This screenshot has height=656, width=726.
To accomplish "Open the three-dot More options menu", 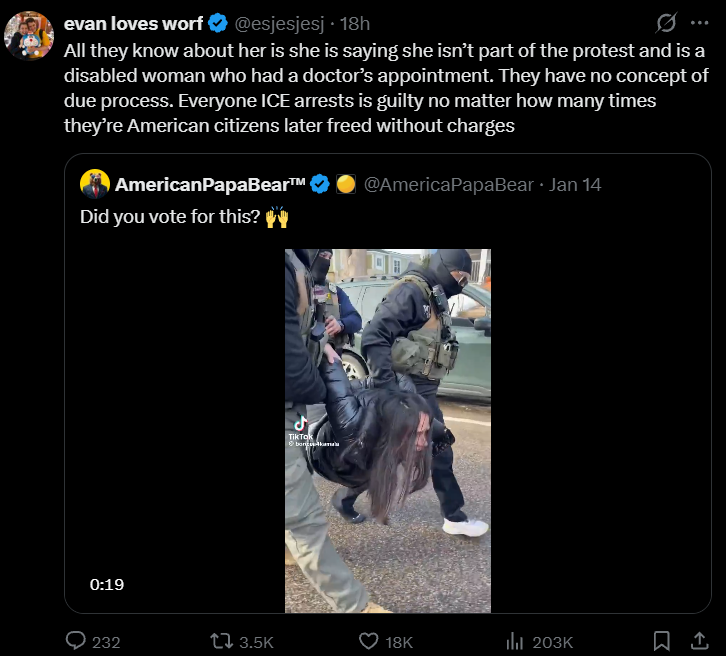I will pos(699,23).
